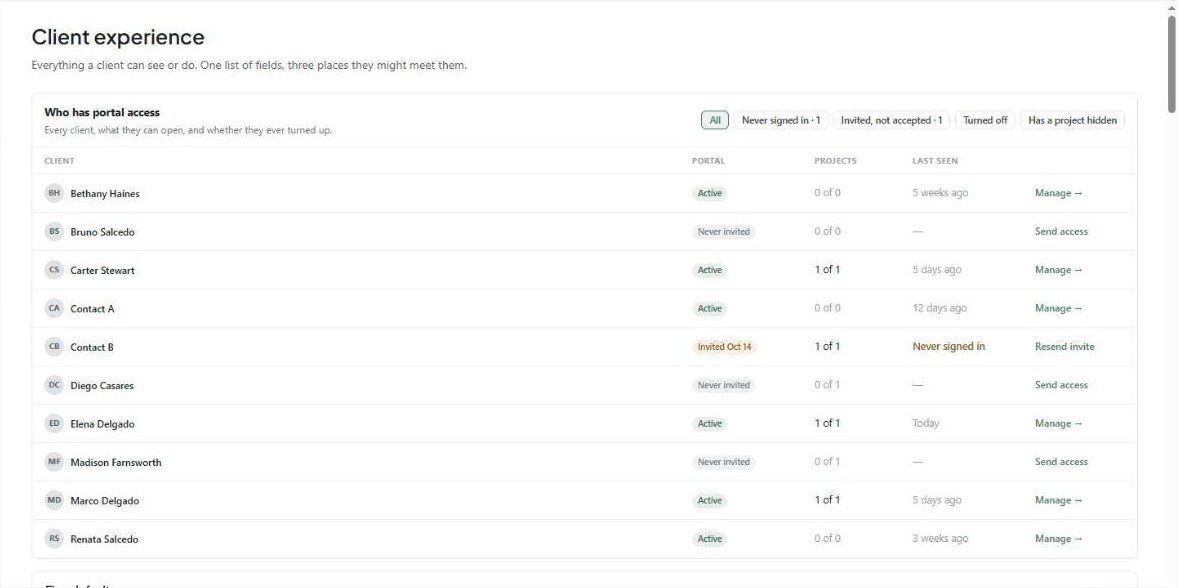1178x588 pixels.
Task: Open Manage for Marco Delgado
Action: tap(1059, 500)
